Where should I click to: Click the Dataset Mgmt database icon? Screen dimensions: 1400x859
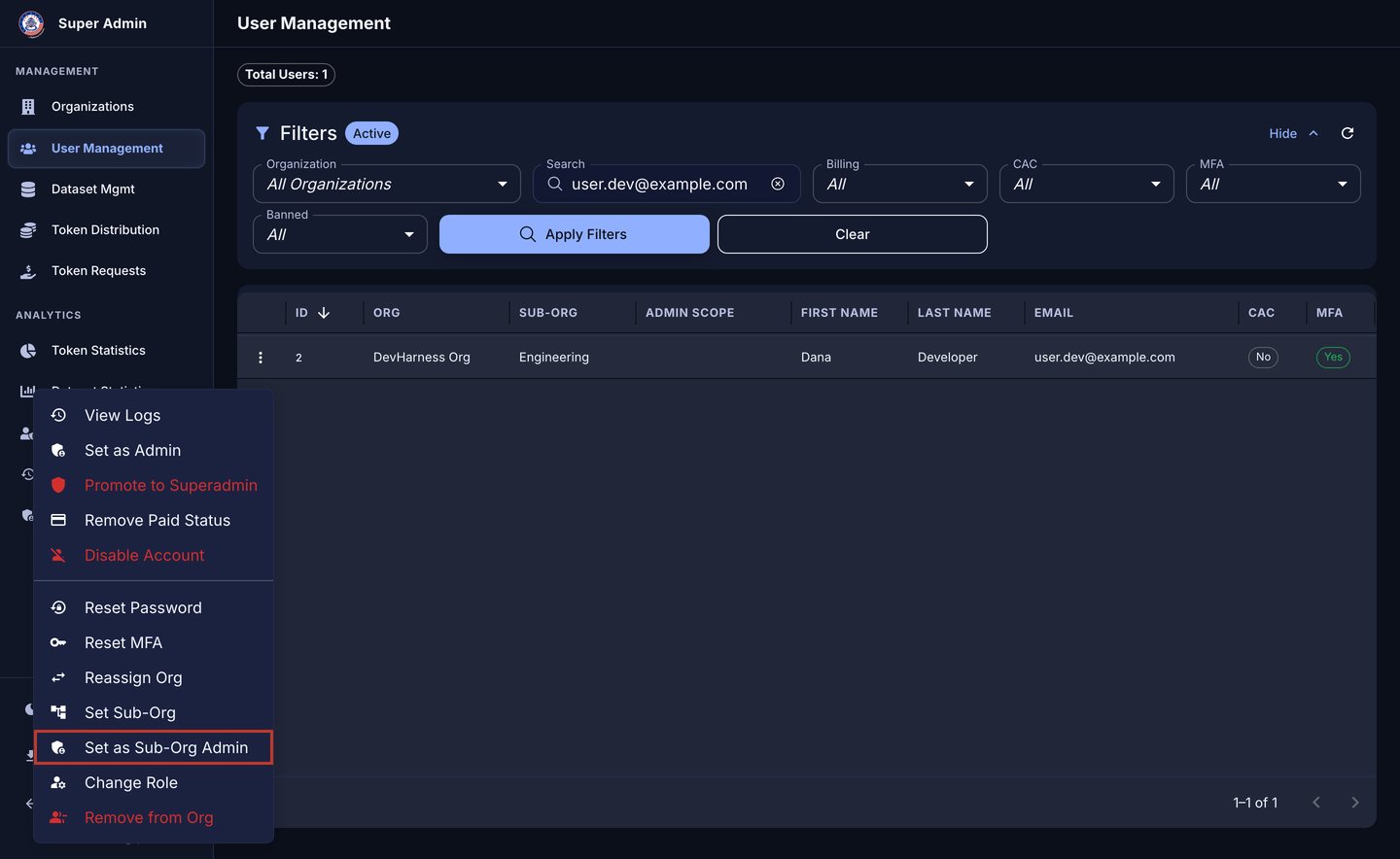28,189
